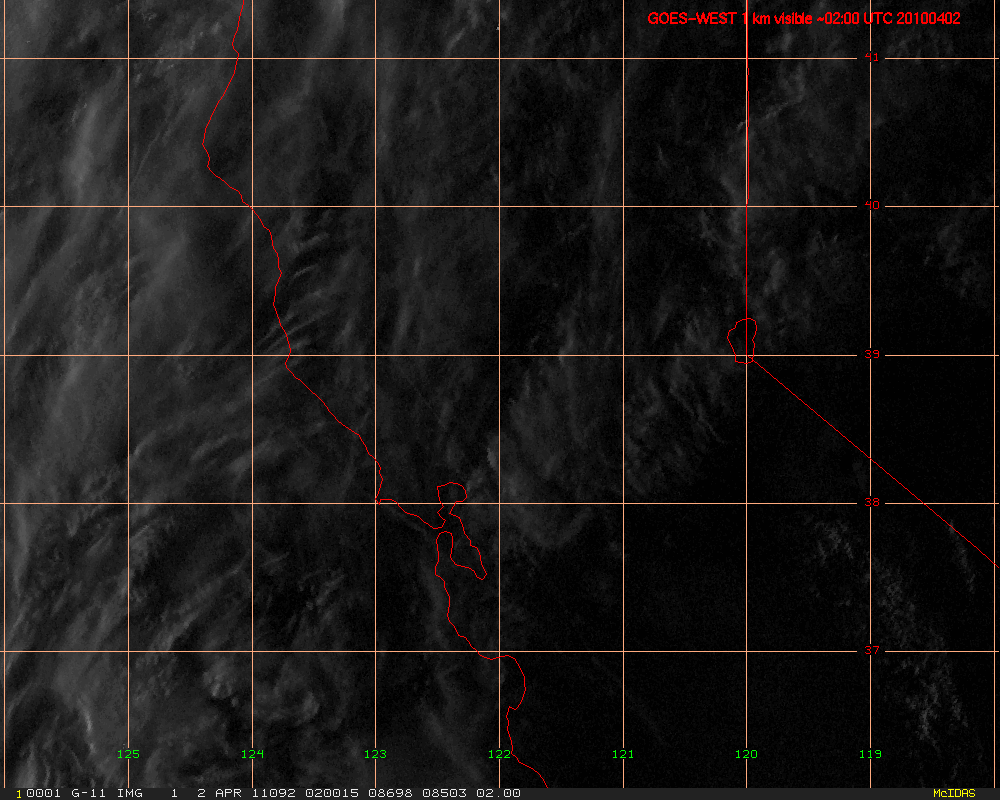Screen dimensions: 1000x800
Task: Click the San Pablo Bay outline
Action: click(452, 493)
